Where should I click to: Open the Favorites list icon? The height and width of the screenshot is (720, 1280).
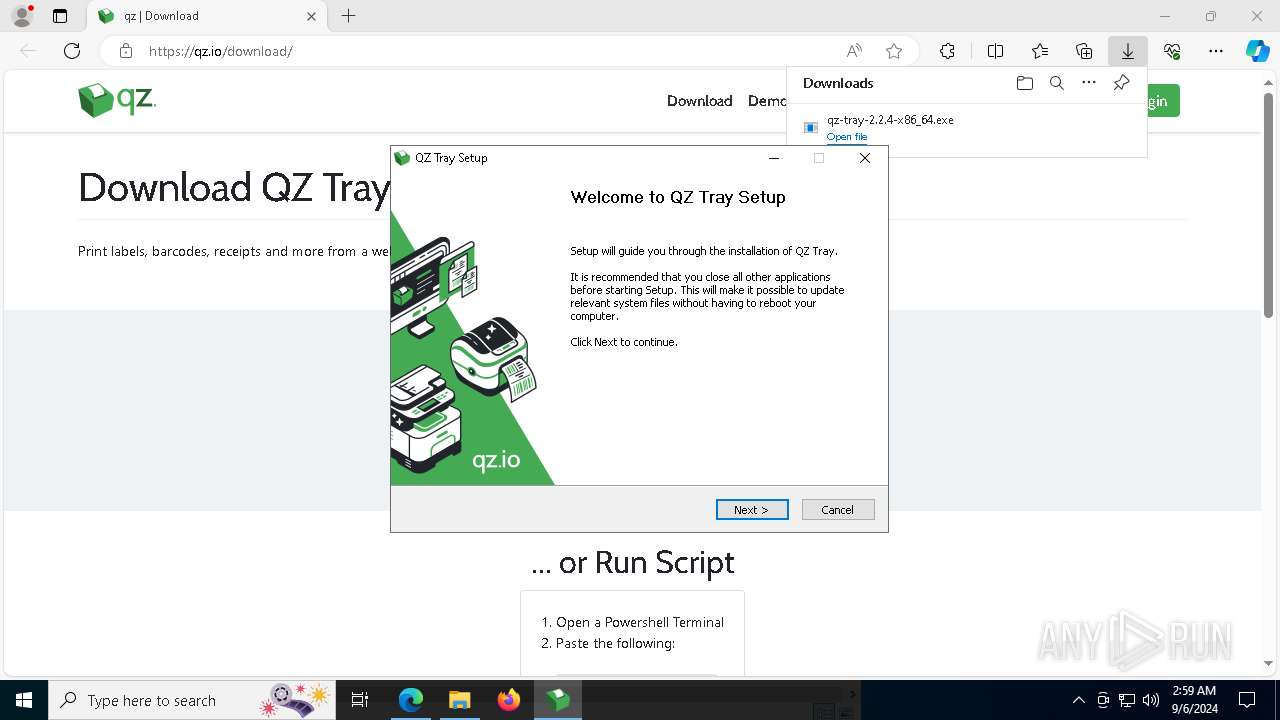coord(1040,51)
